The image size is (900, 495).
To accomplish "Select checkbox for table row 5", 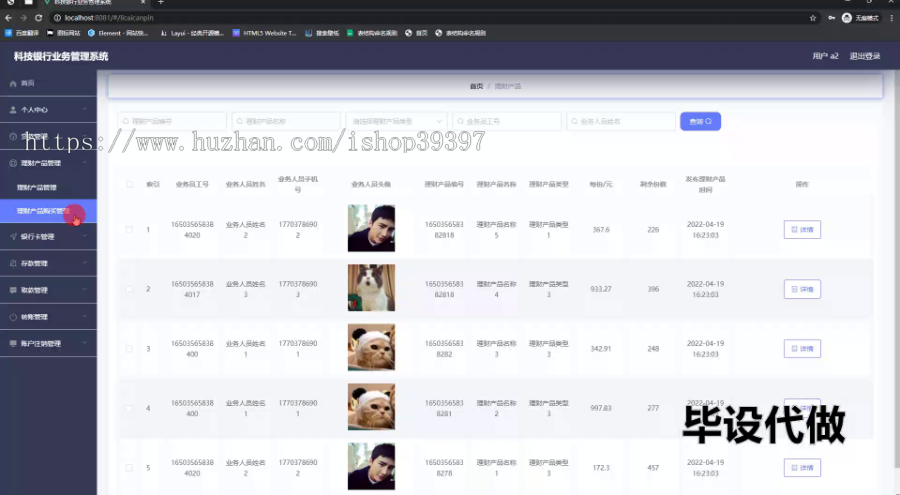I will click(x=129, y=467).
